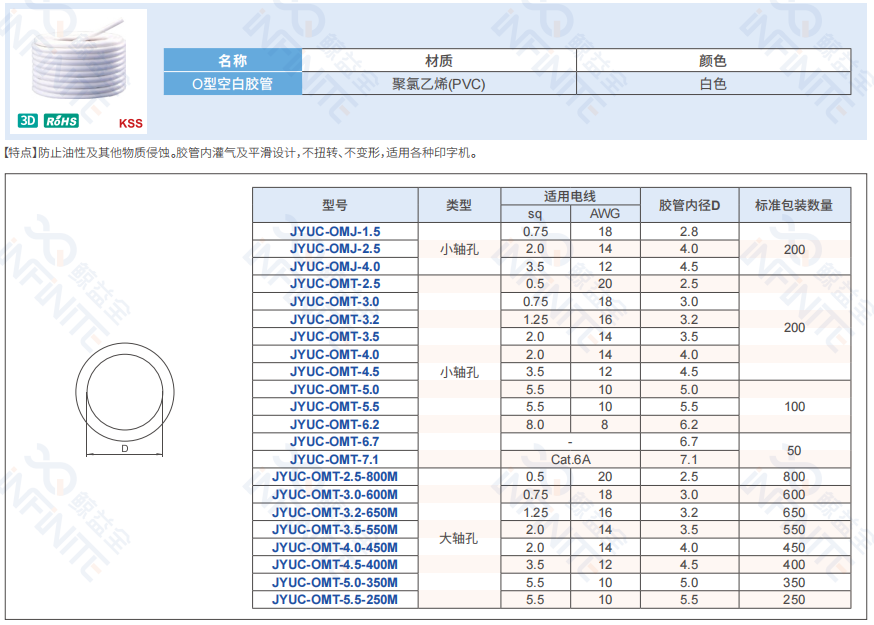Select model JYUC-OMT-7.1
874x625 pixels.
[335, 460]
